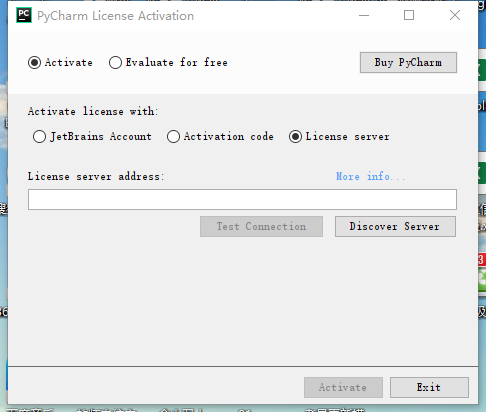Screen dimensions: 486x412
Task: Focus the license server address field
Action: pyautogui.click(x=242, y=199)
